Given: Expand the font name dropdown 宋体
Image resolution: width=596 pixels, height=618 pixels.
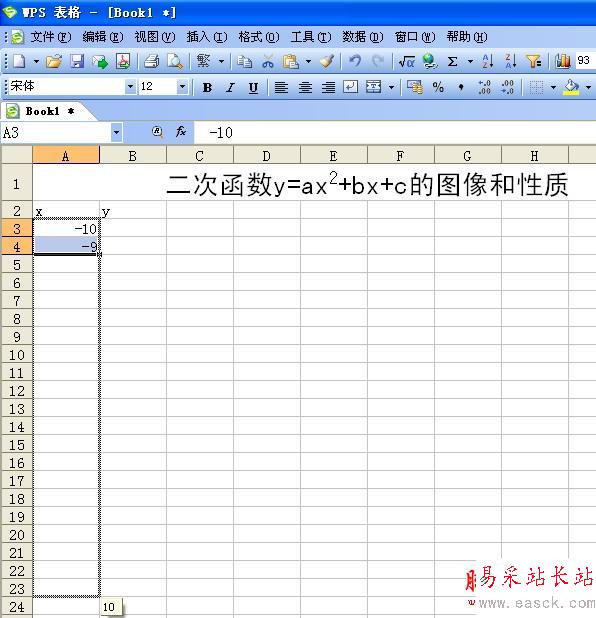Looking at the screenshot, I should point(130,87).
